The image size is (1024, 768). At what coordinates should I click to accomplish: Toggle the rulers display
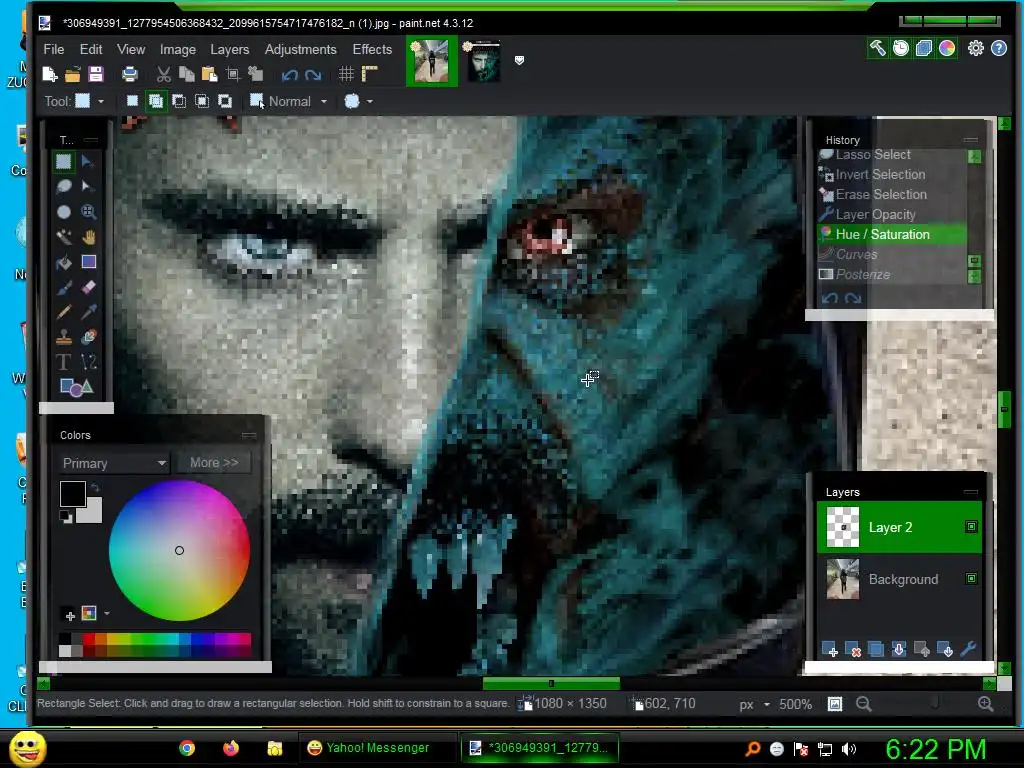point(370,74)
